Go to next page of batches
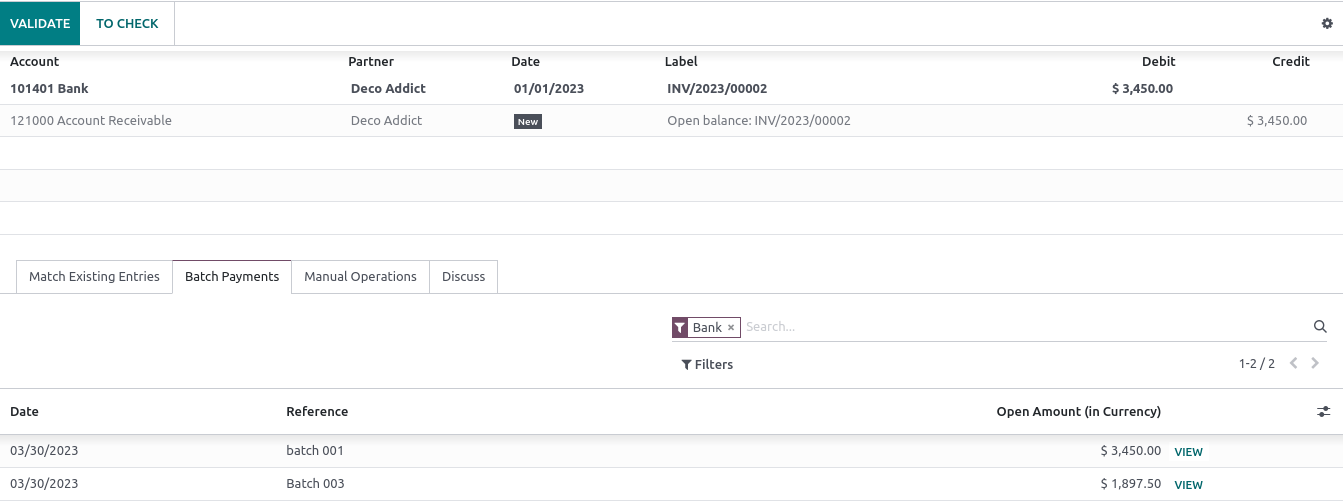This screenshot has height=501, width=1343. point(1315,364)
